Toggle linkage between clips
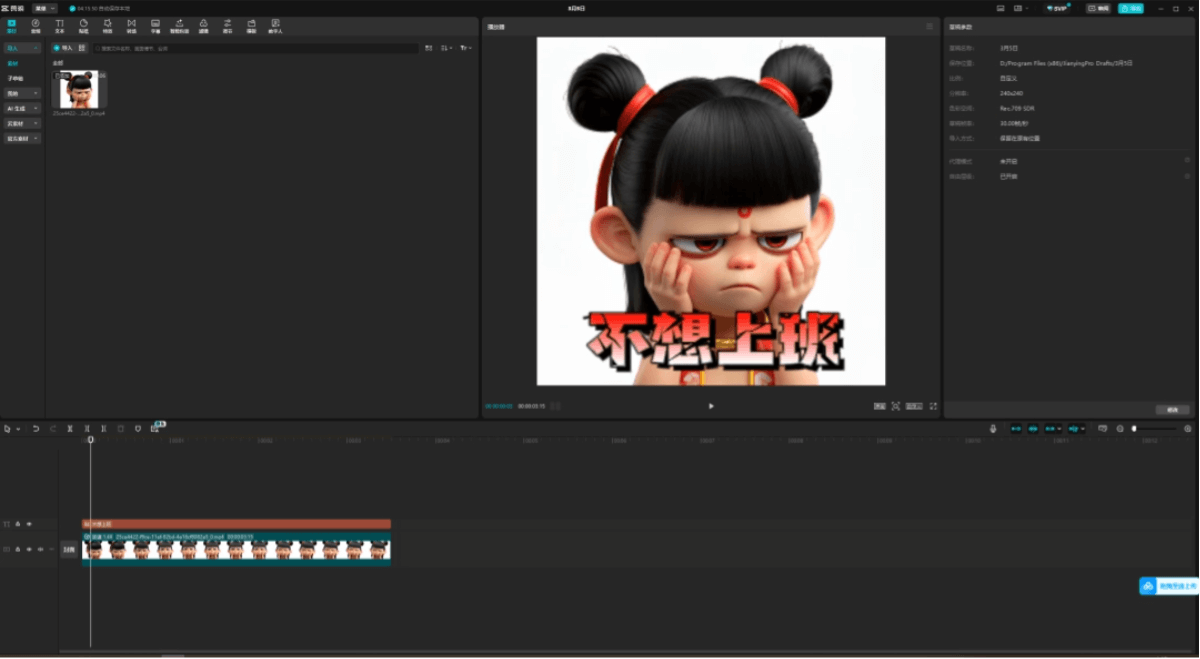The width and height of the screenshot is (1200, 659). [1052, 429]
